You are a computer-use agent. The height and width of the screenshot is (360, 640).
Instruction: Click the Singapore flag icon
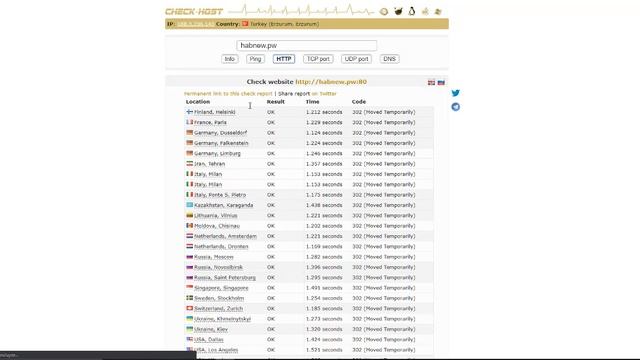(189, 287)
